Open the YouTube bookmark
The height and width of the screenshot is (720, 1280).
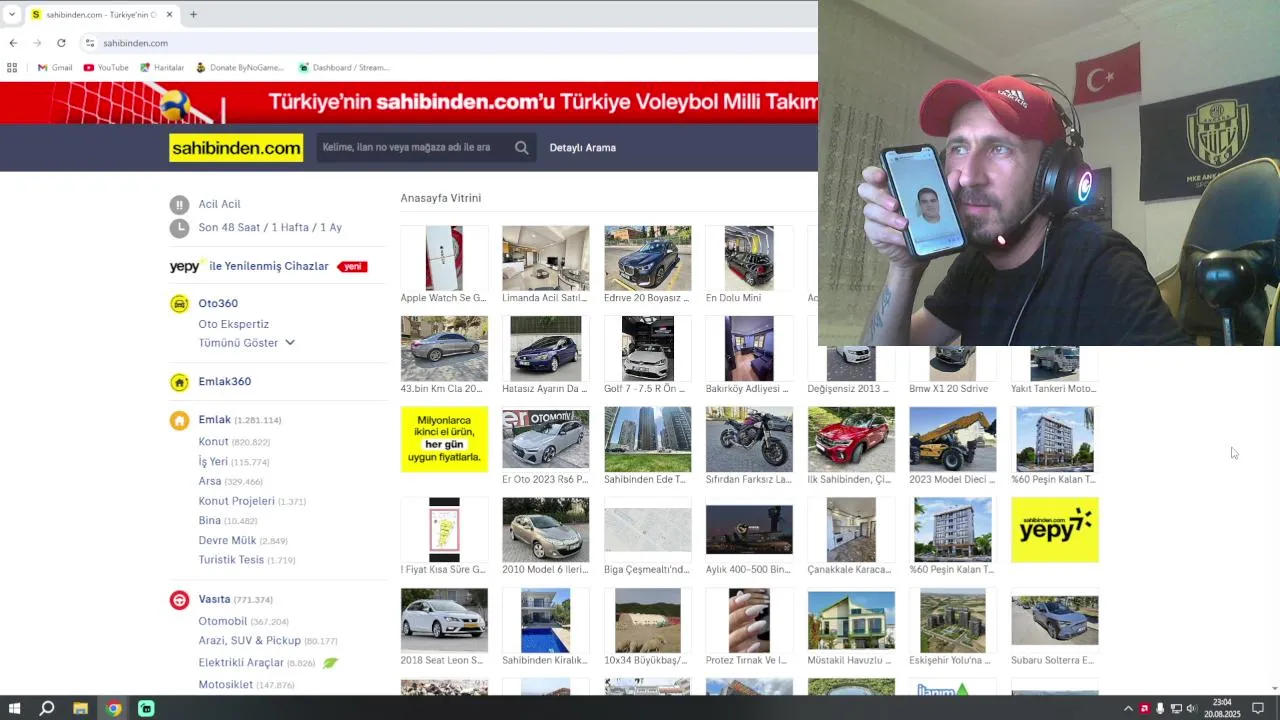[106, 67]
